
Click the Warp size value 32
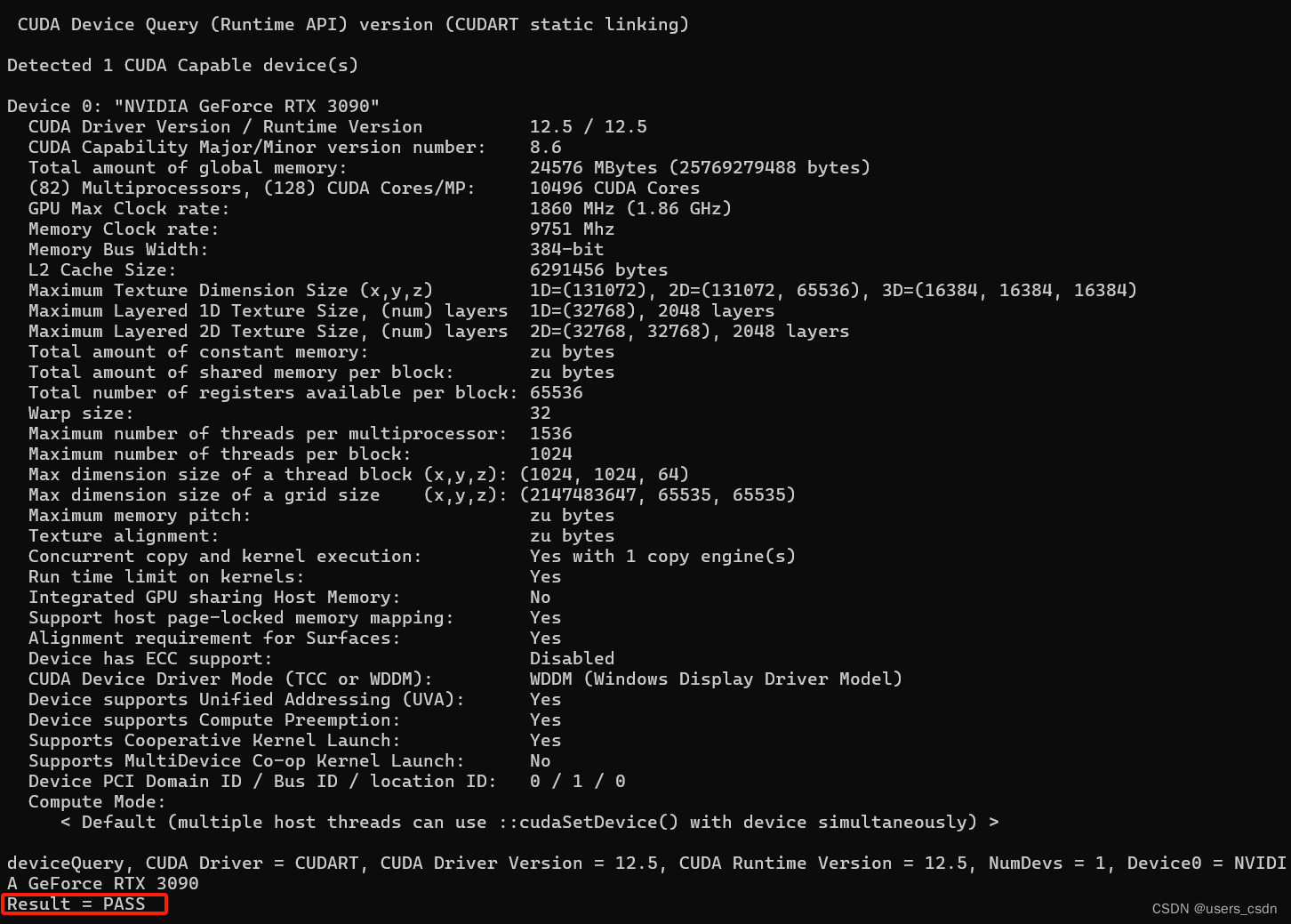(x=540, y=413)
